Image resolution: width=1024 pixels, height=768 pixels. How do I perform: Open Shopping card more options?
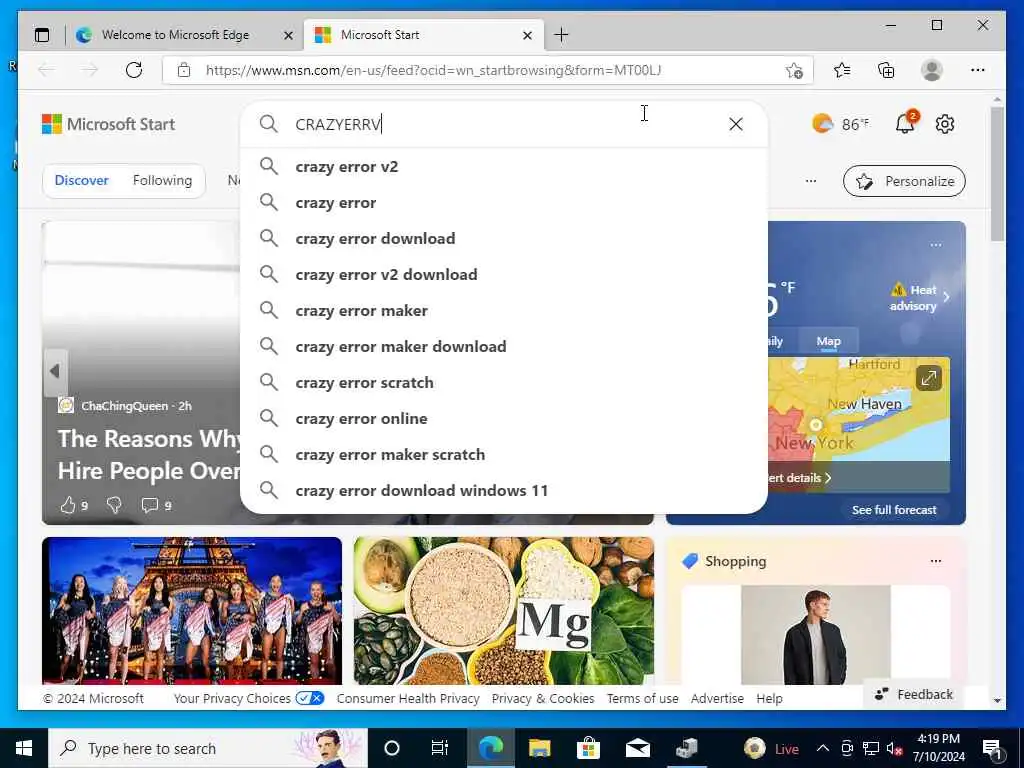pyautogui.click(x=936, y=561)
